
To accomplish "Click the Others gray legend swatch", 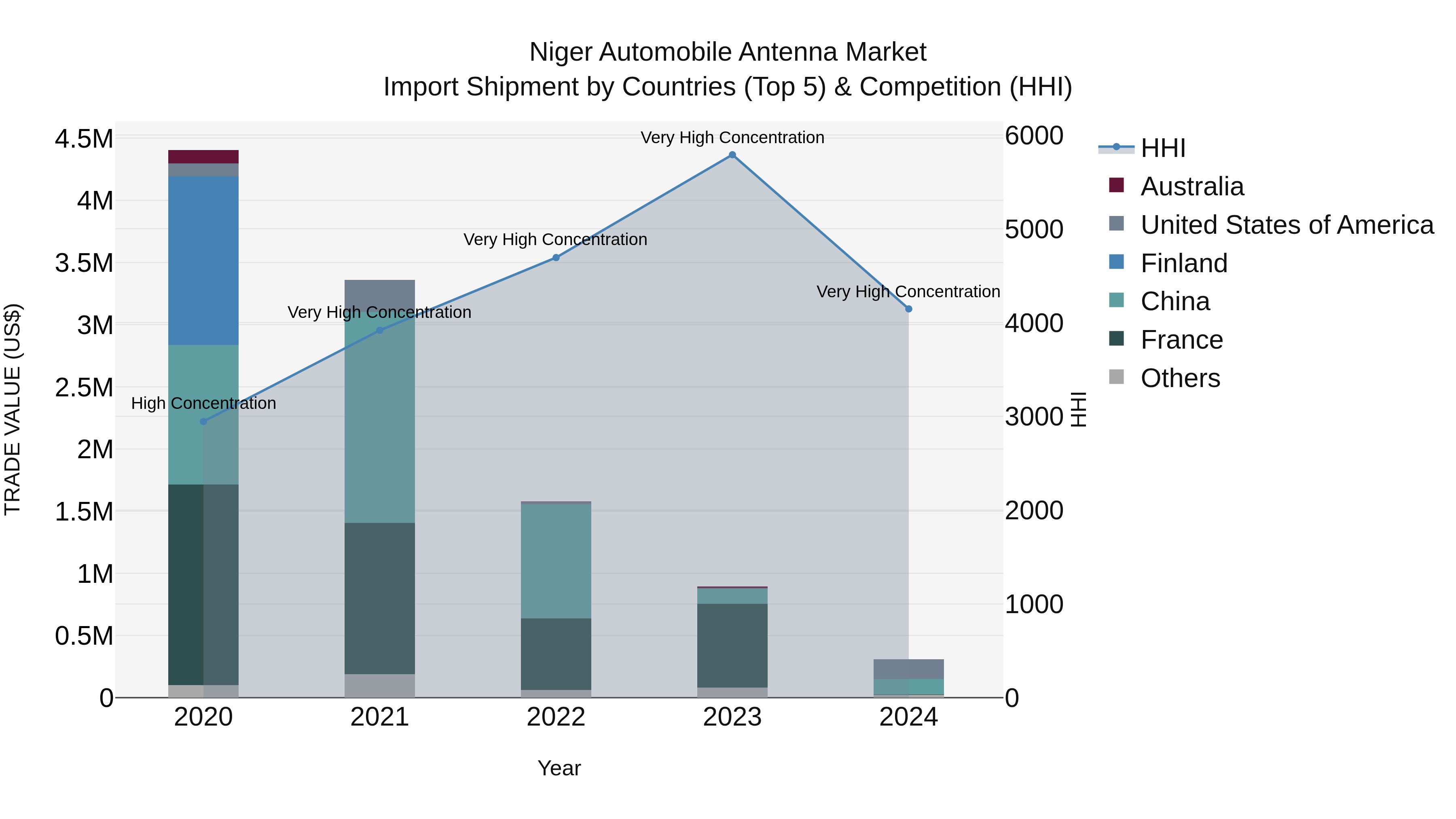I will 1116,377.
